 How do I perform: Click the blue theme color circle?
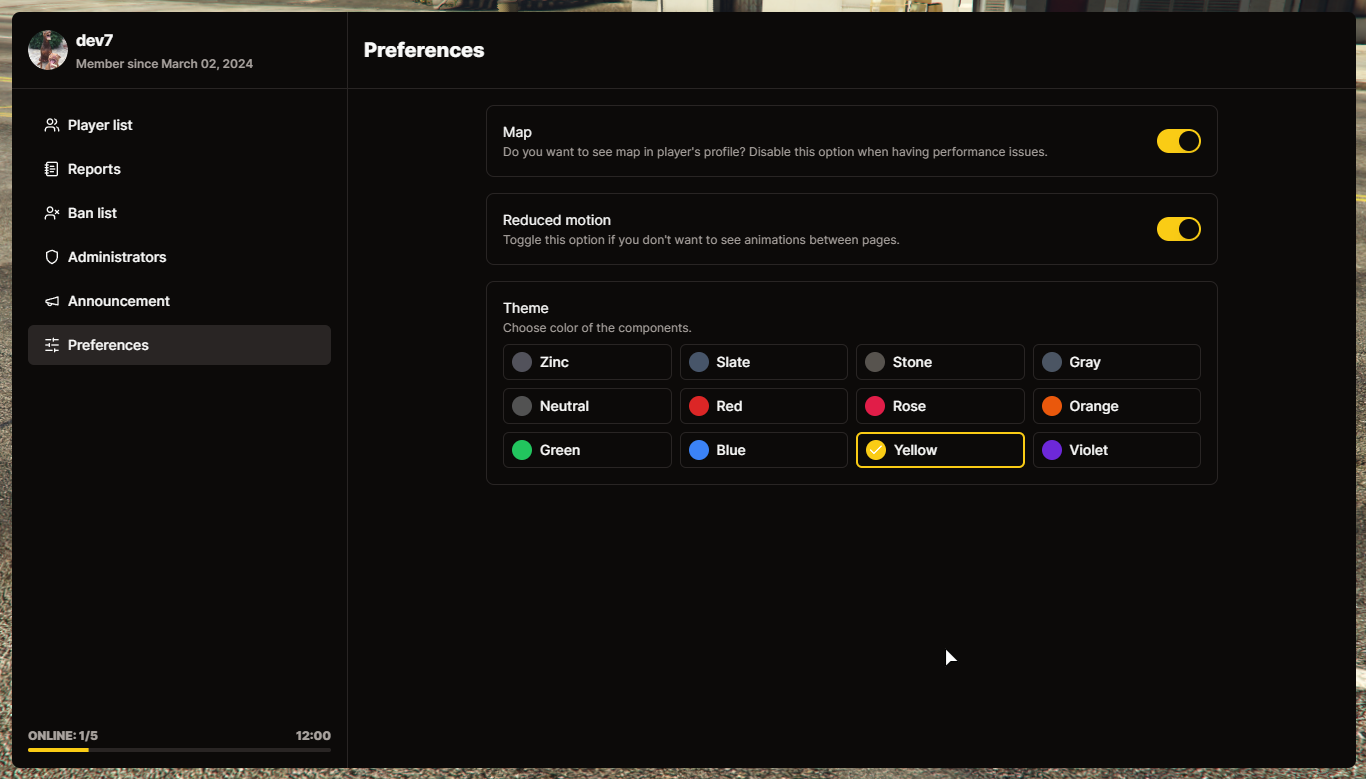pos(699,450)
